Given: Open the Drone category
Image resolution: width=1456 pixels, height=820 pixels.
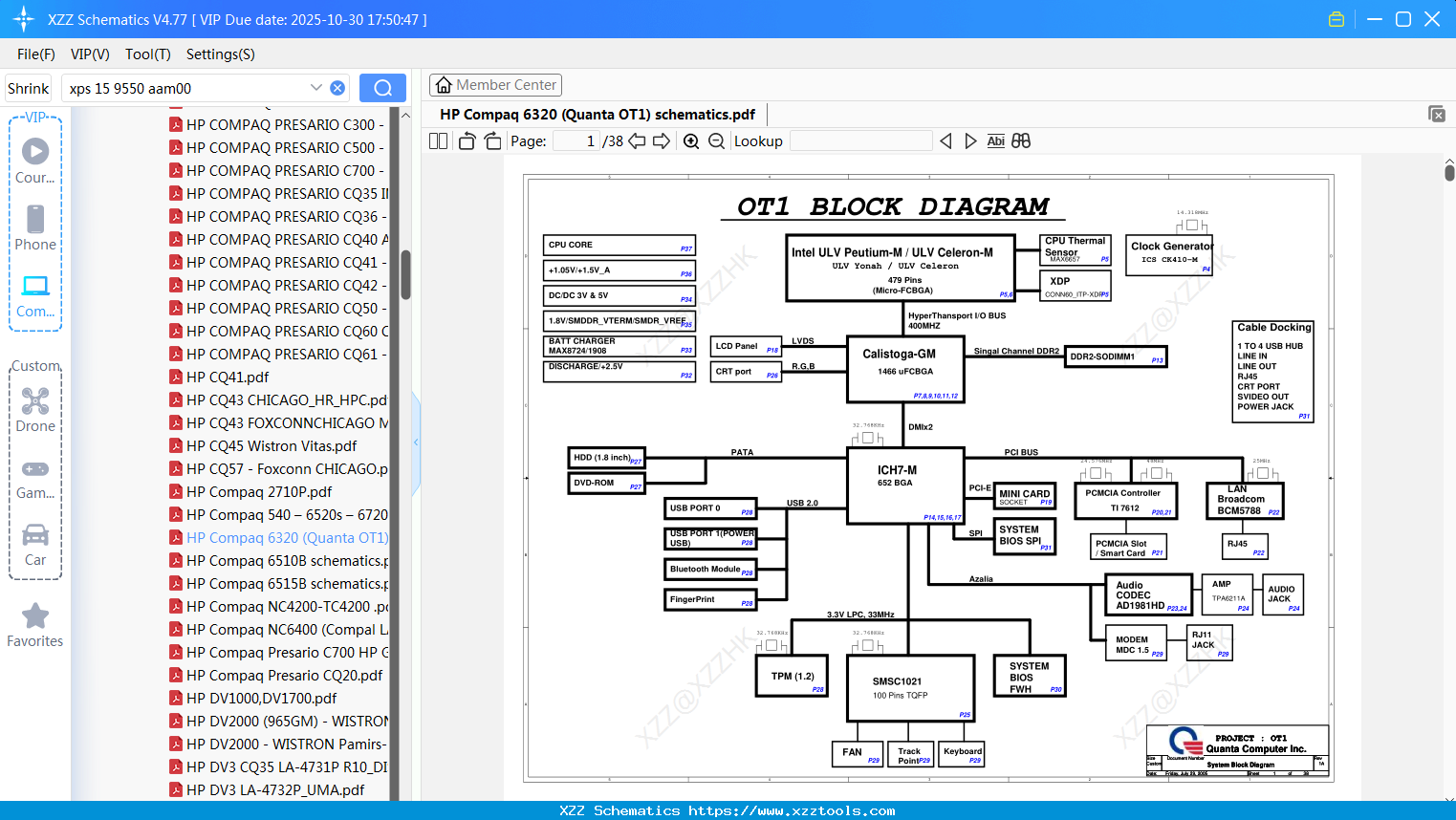Looking at the screenshot, I should (35, 410).
